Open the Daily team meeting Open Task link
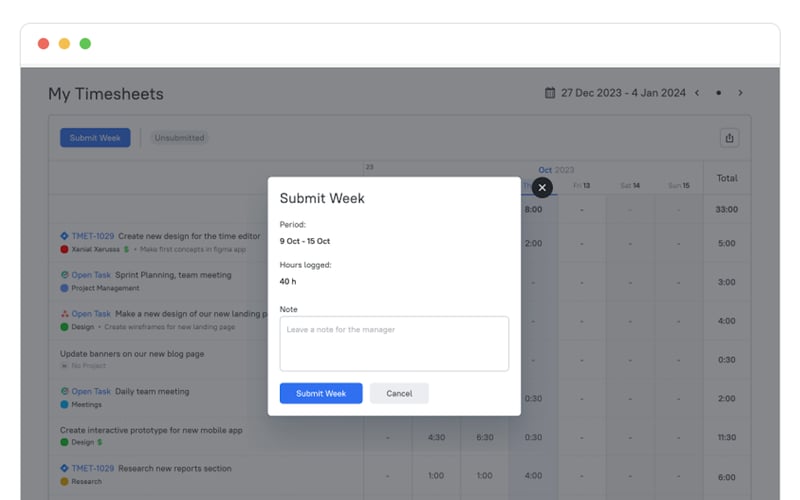The height and width of the screenshot is (500, 800). tap(90, 391)
